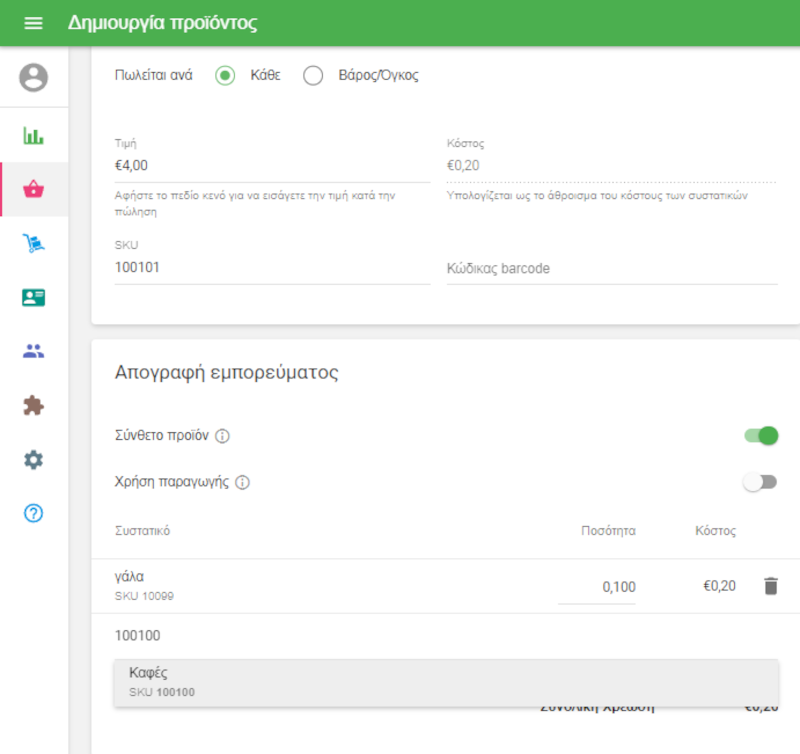Select the Βάρος/Όγκος radio option

tap(313, 76)
